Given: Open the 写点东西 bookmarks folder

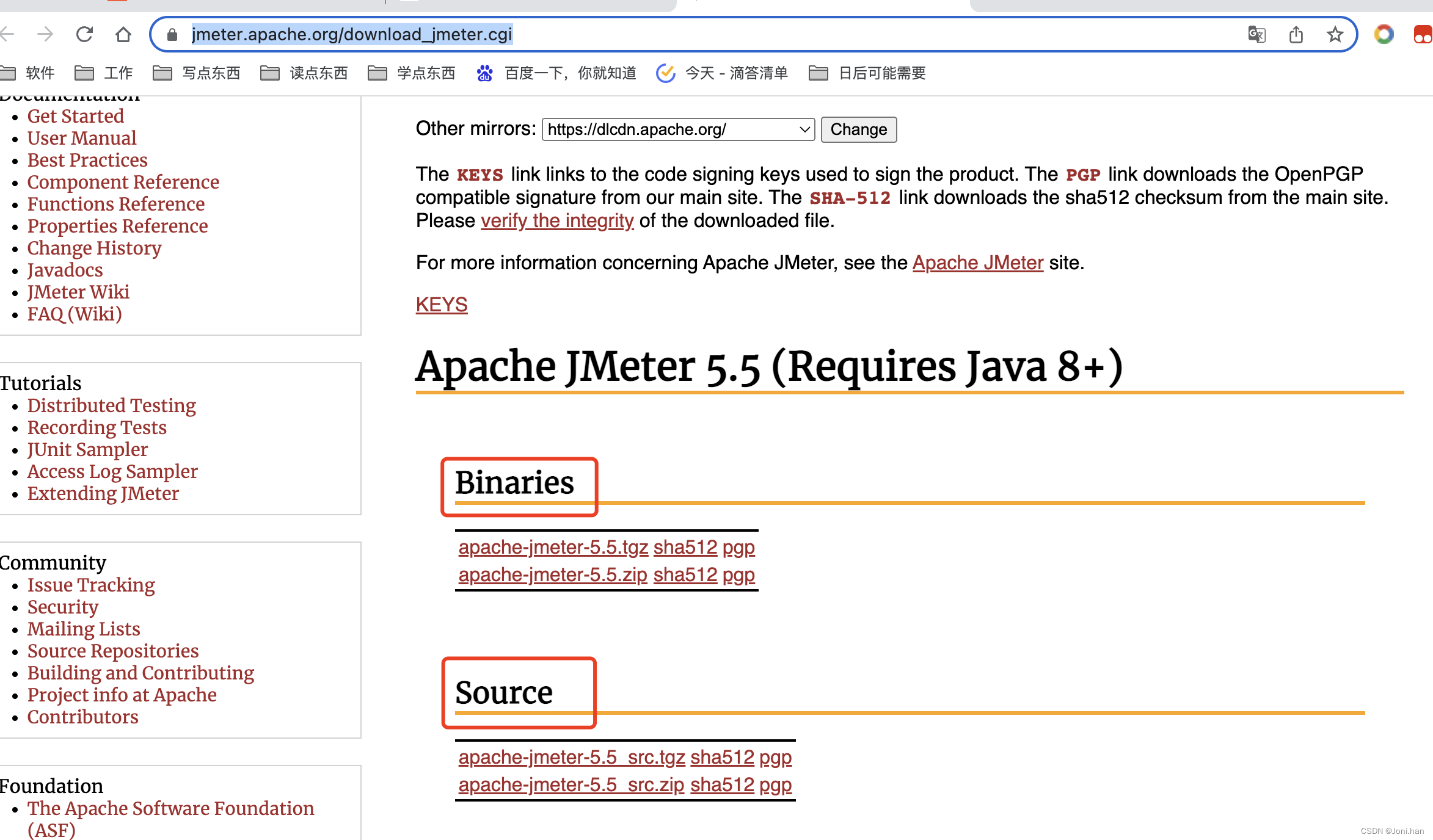Looking at the screenshot, I should 196,73.
